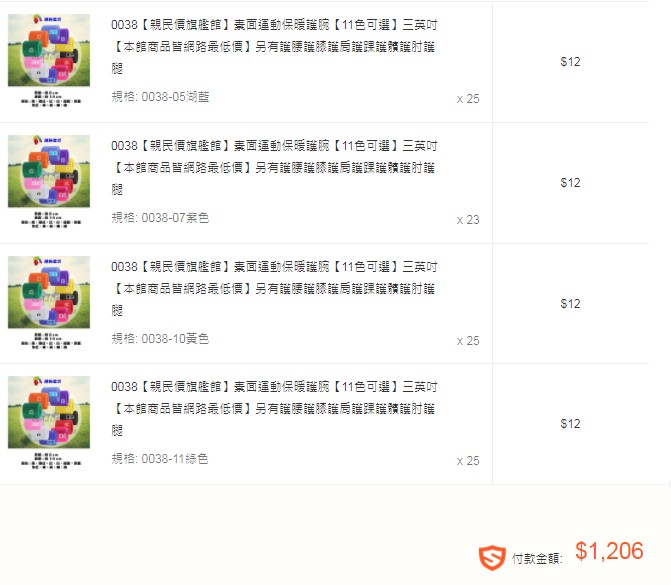Click the 規格: 0038-10黃色 specification text
Screen dimensions: 671x585
pyautogui.click(x=160, y=339)
